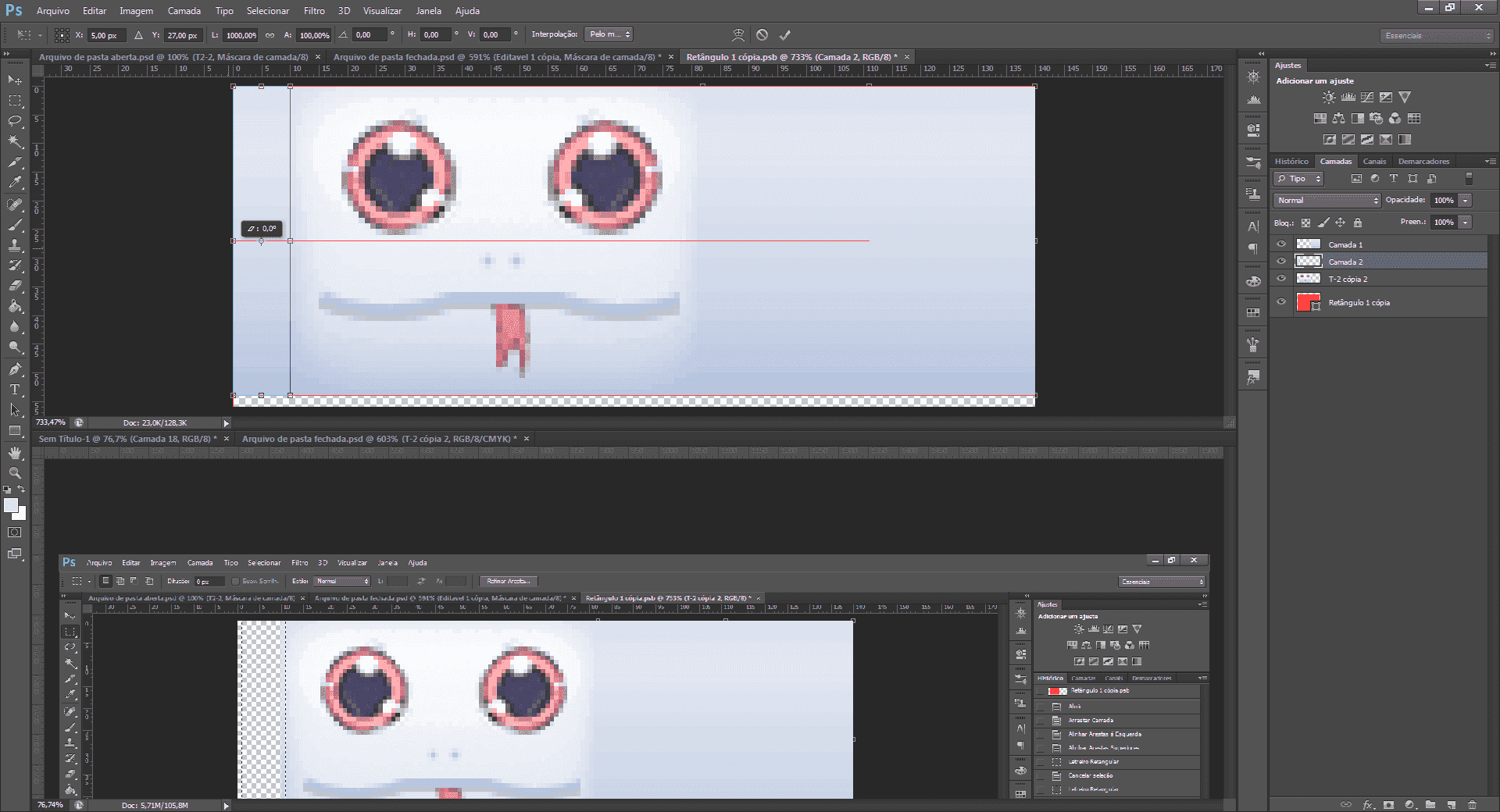
Task: Select the Rectangular Marquee tool
Action: pos(15,101)
